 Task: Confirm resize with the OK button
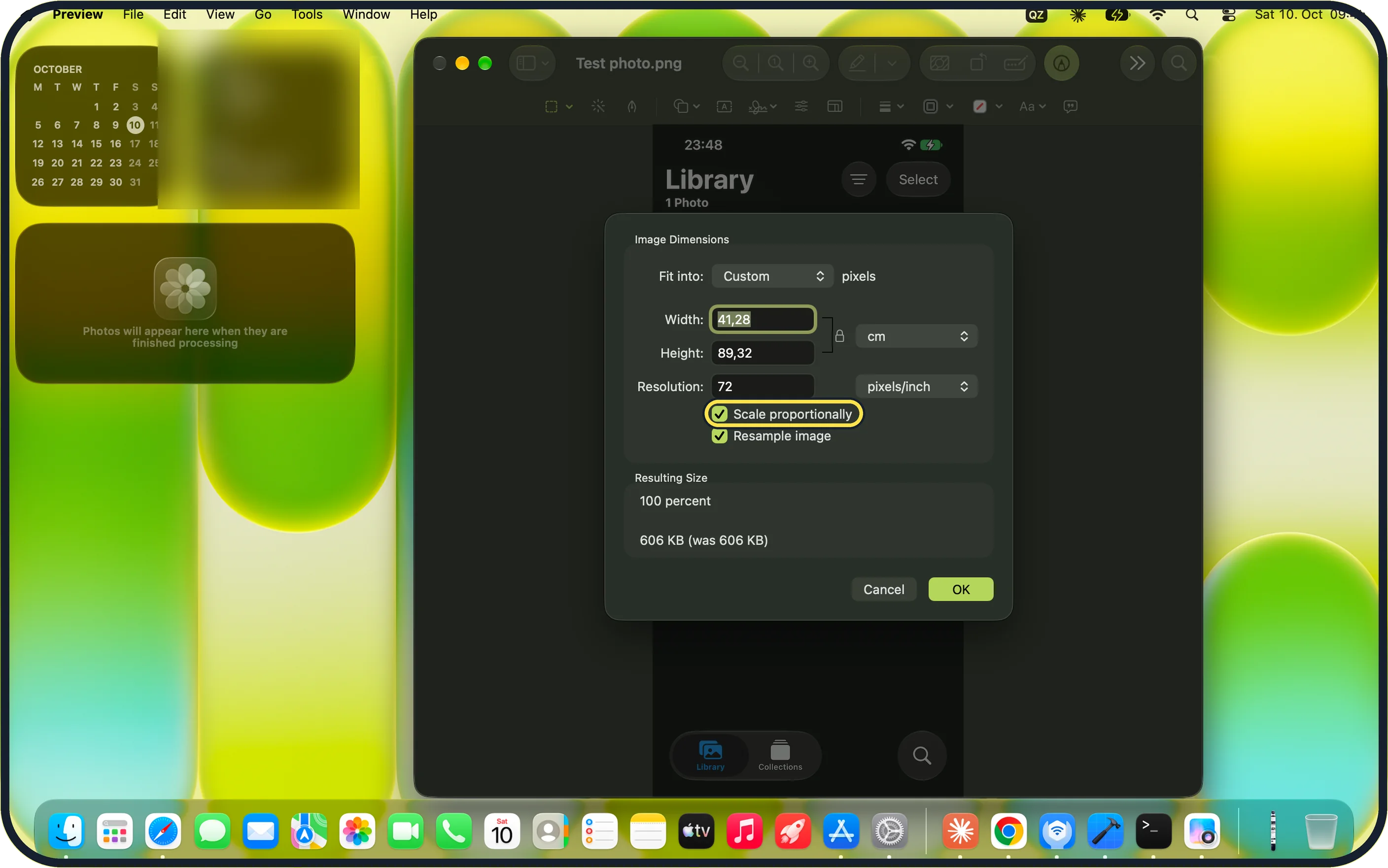[961, 590]
